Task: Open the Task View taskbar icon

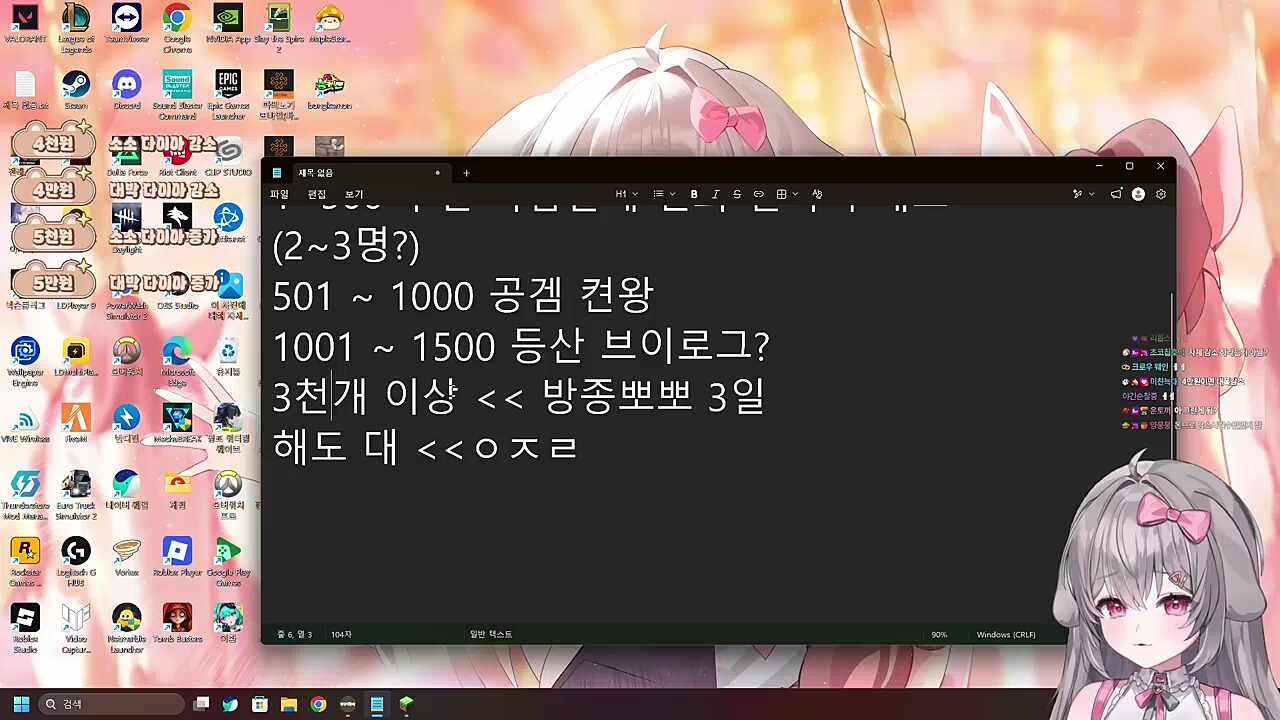Action: point(201,704)
